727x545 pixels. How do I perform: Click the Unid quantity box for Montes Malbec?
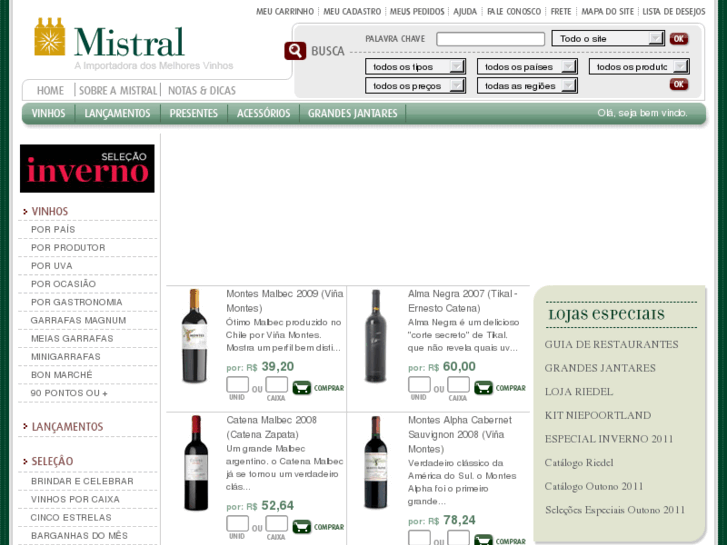pyautogui.click(x=237, y=385)
